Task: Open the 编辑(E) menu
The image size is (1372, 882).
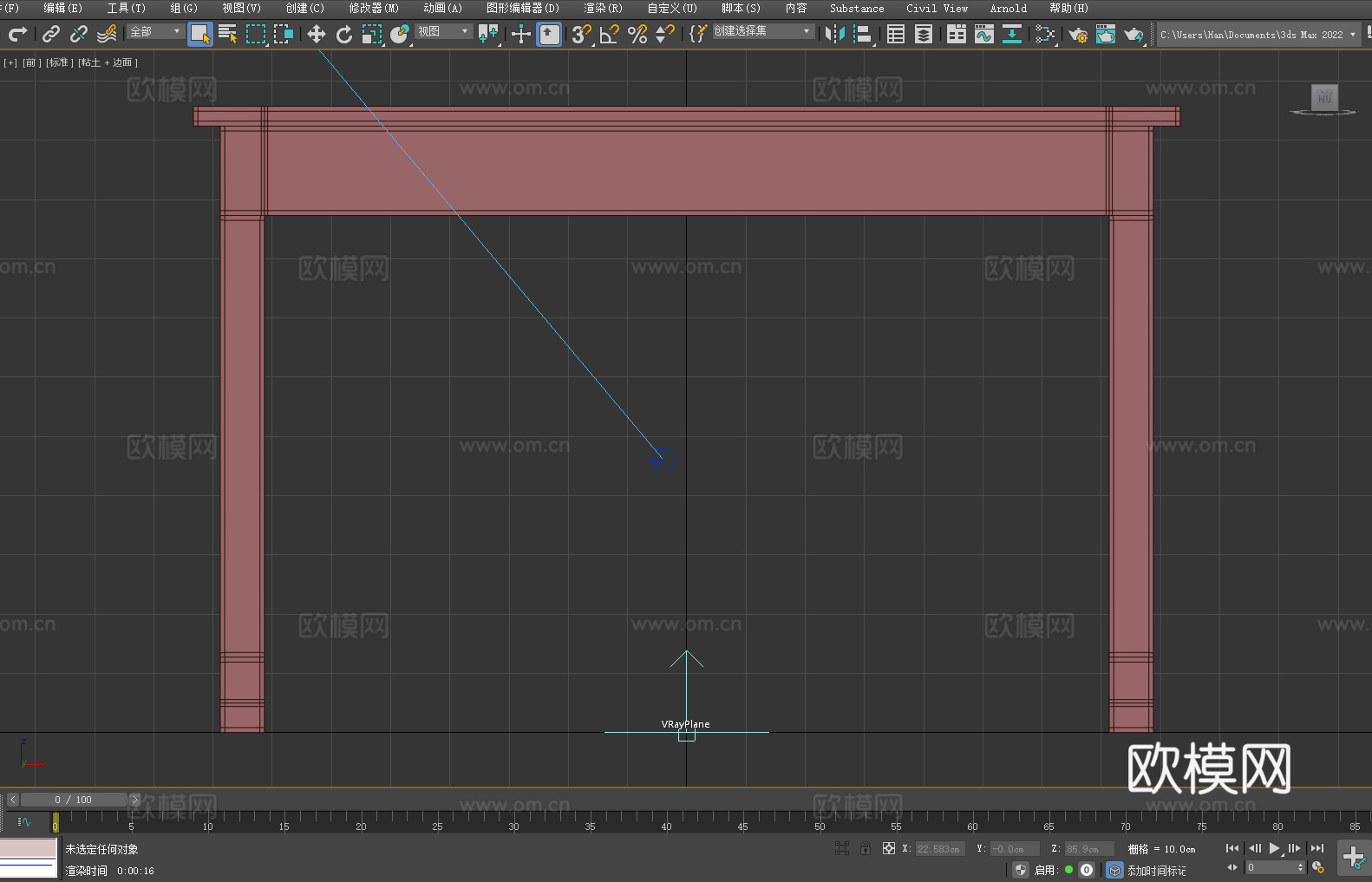Action: (63, 9)
